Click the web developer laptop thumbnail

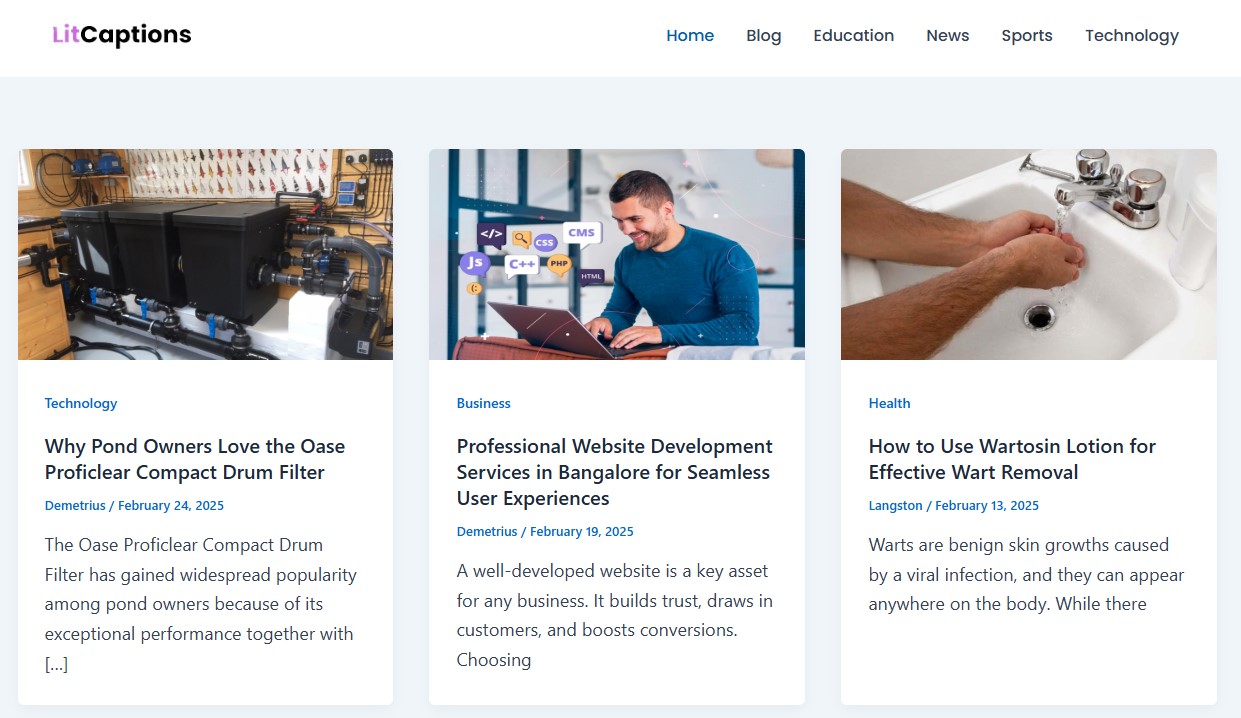pyautogui.click(x=617, y=254)
